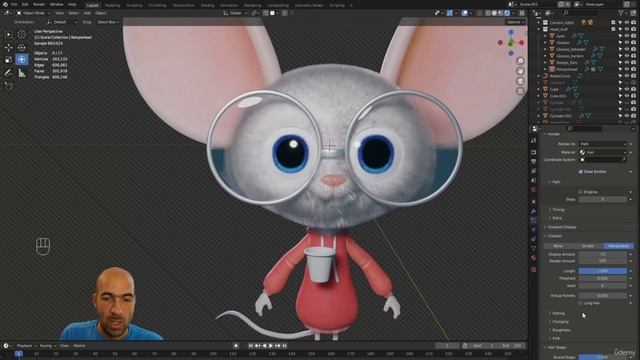The image size is (640, 360).
Task: Click the Strand Shape slider
Action: pyautogui.click(x=602, y=357)
